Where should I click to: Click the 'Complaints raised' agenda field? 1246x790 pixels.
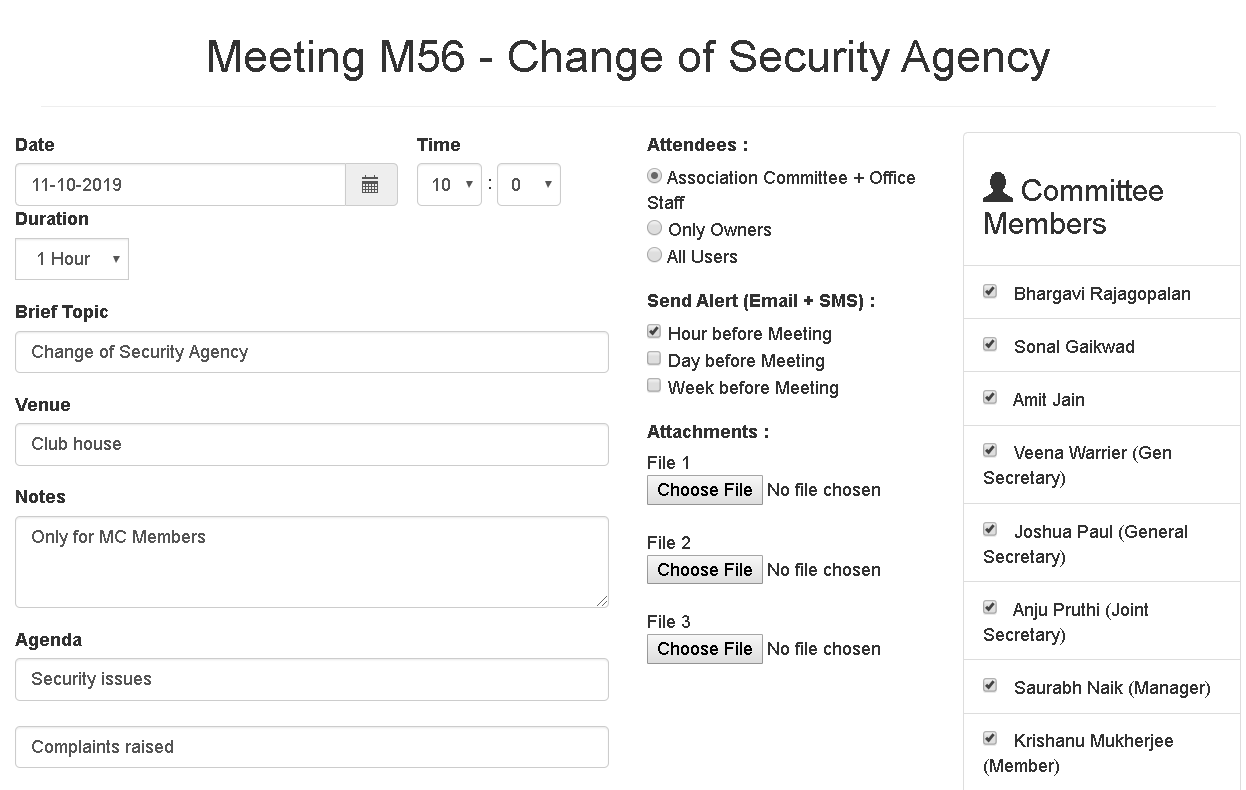(311, 746)
